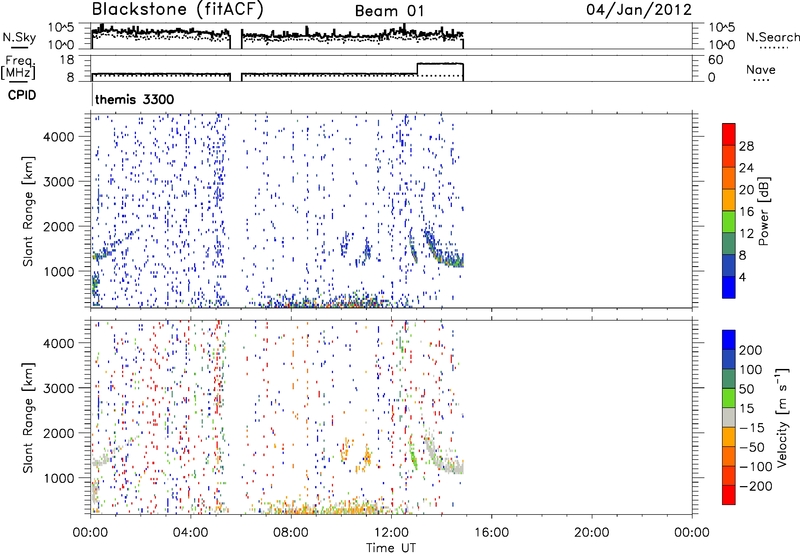Click 'Slant Range [km]' label of power panel
This screenshot has height=554, width=800.
tap(28, 211)
